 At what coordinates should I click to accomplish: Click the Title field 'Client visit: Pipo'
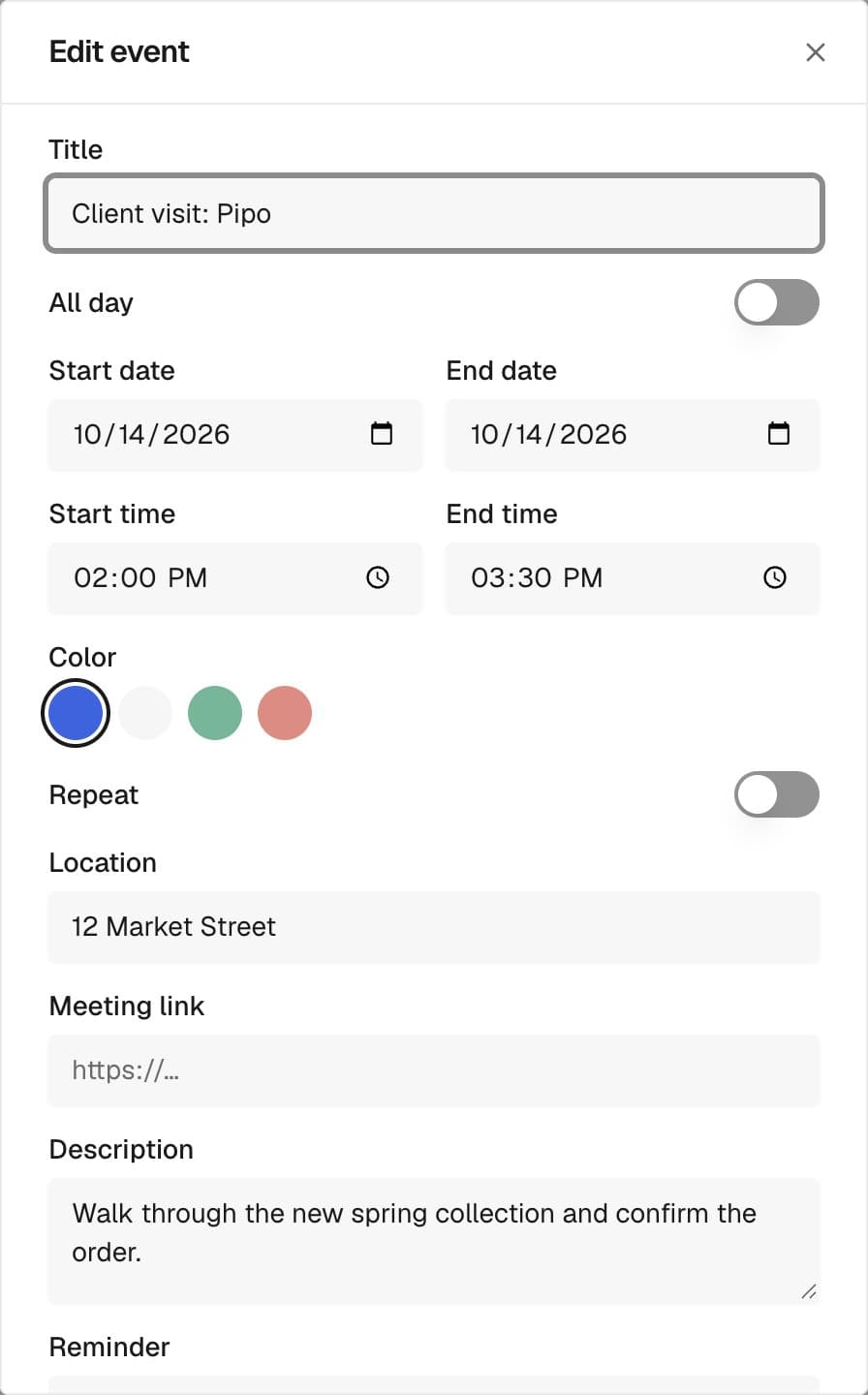(434, 213)
